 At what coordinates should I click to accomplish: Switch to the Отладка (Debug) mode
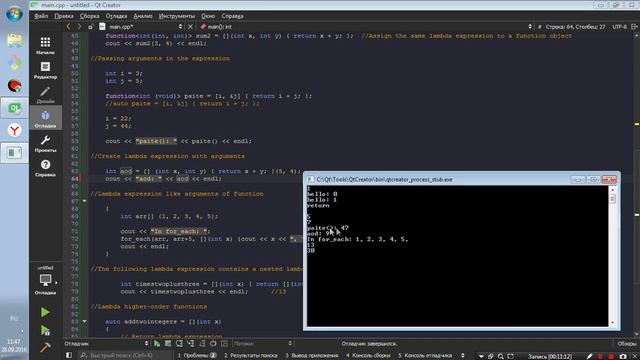click(x=45, y=118)
